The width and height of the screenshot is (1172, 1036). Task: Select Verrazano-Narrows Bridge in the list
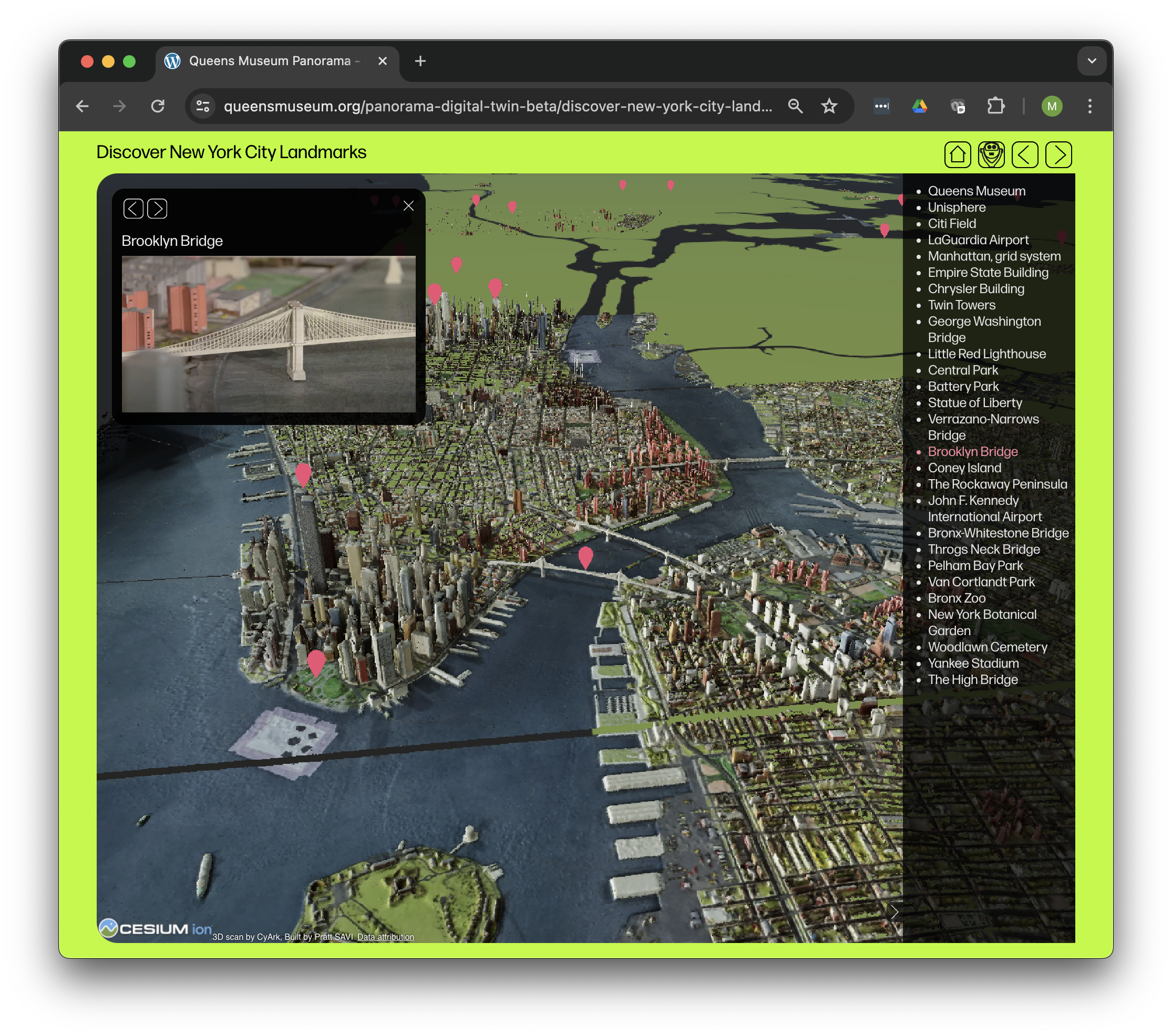pyautogui.click(x=983, y=427)
